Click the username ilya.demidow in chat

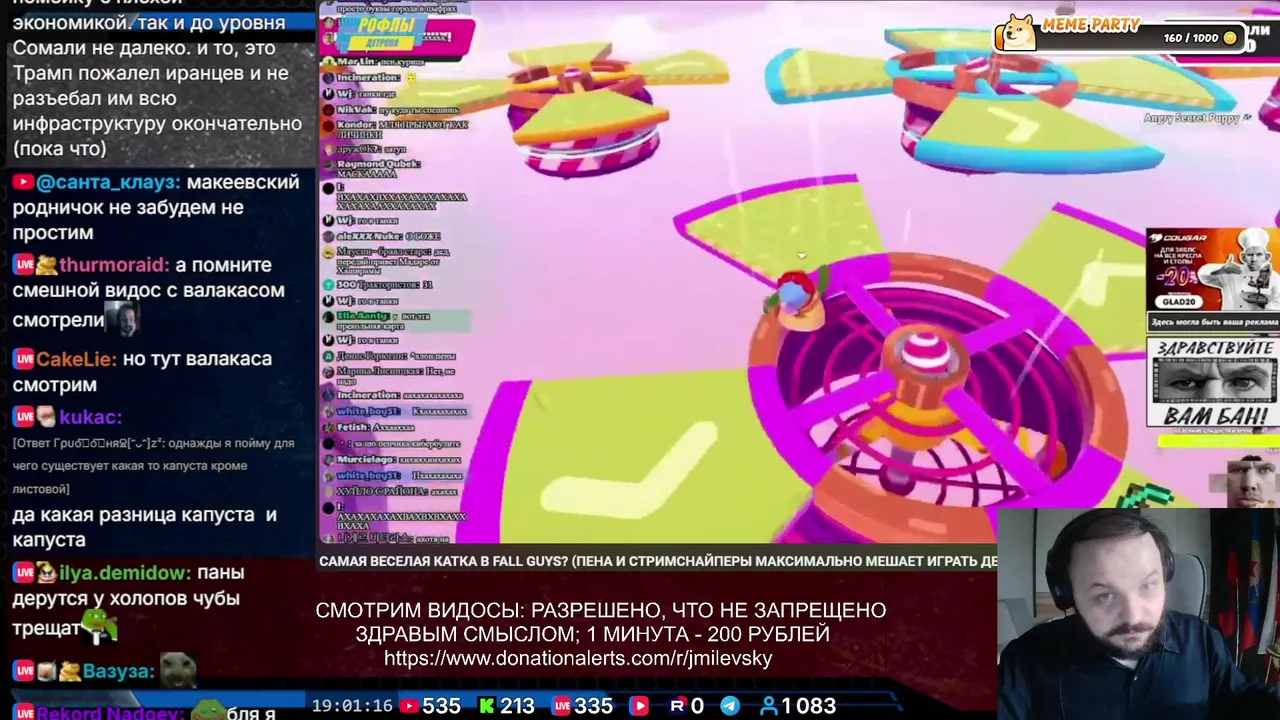pos(125,573)
